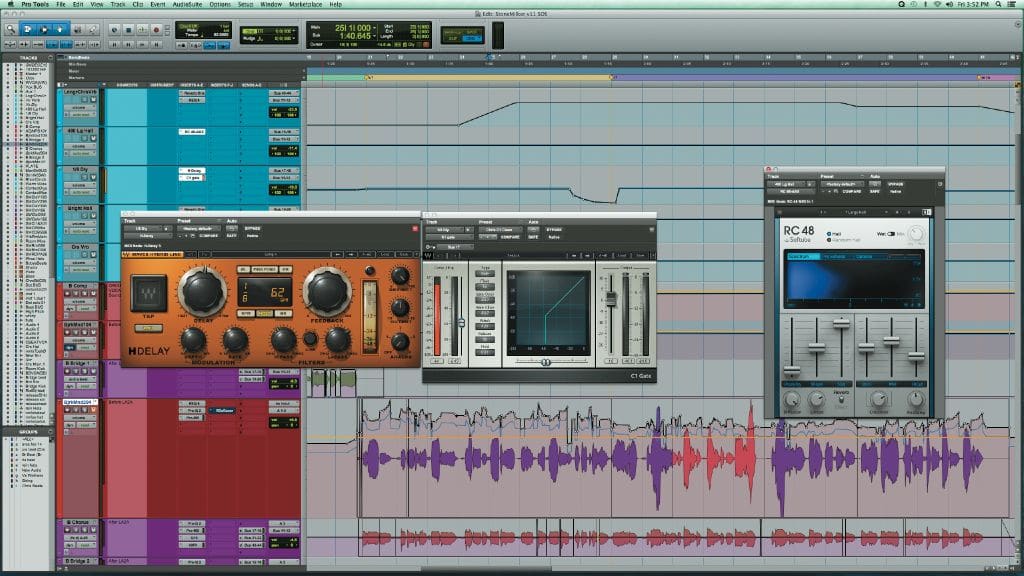Viewport: 1024px width, 576px height.
Task: Toggle SAFE in the H-Delay window
Action: [231, 236]
